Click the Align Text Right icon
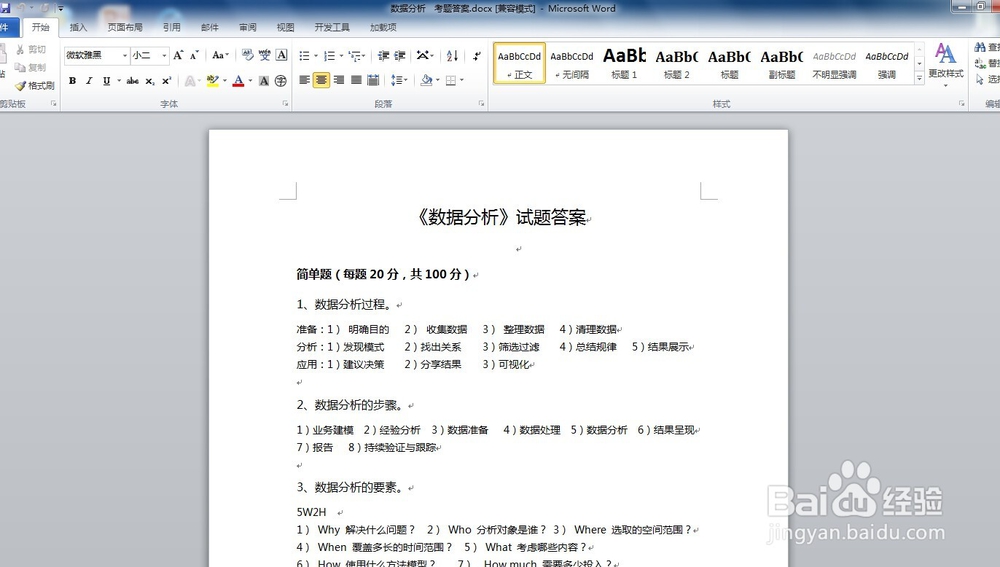 coord(339,80)
